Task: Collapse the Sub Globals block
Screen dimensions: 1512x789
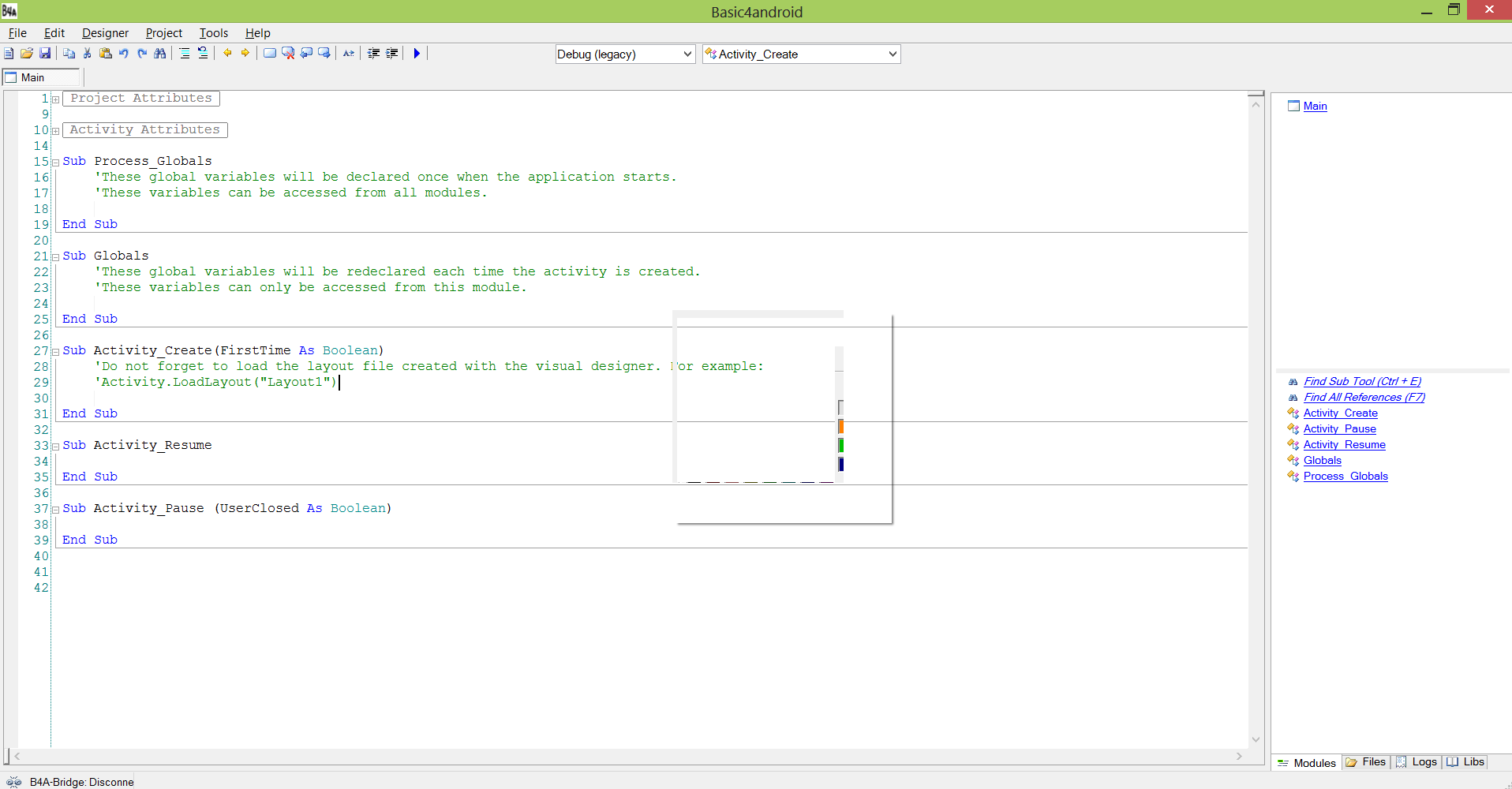Action: 55,257
